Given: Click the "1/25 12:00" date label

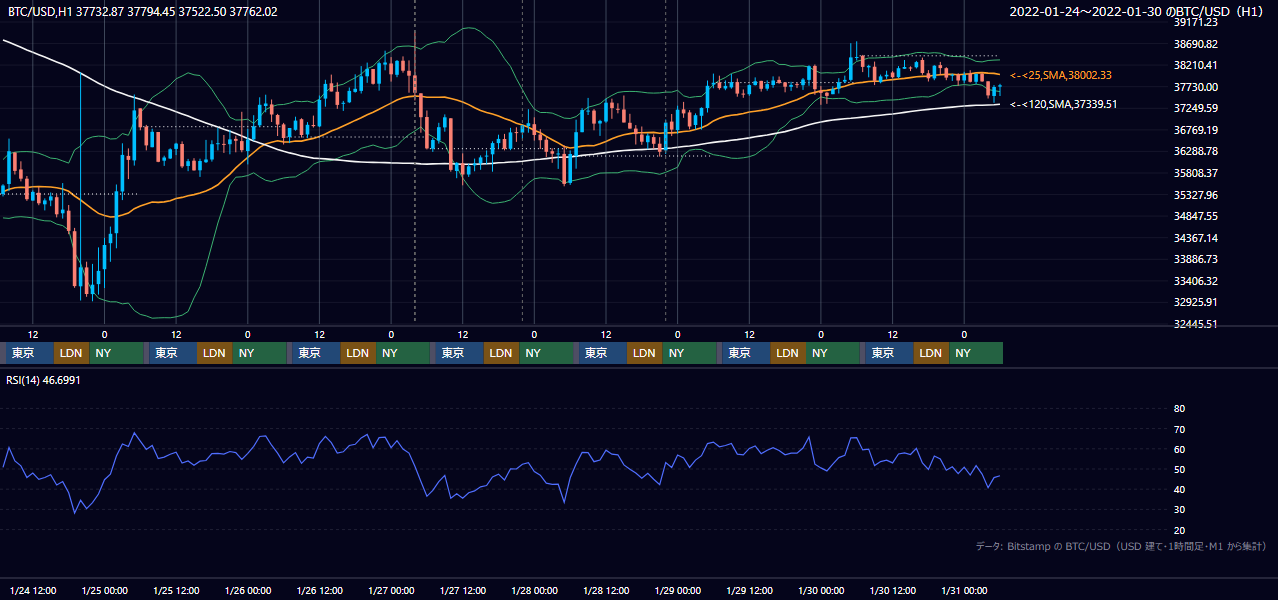Looking at the screenshot, I should tap(176, 590).
